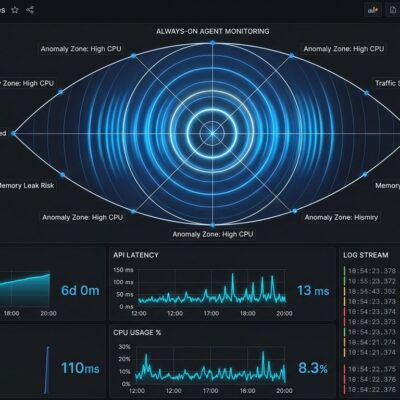
Task: Select log entry 10:54:21.374
Action: pos(372,352)
